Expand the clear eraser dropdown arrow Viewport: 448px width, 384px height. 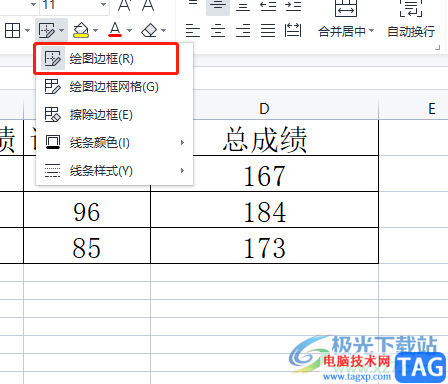pos(163,31)
